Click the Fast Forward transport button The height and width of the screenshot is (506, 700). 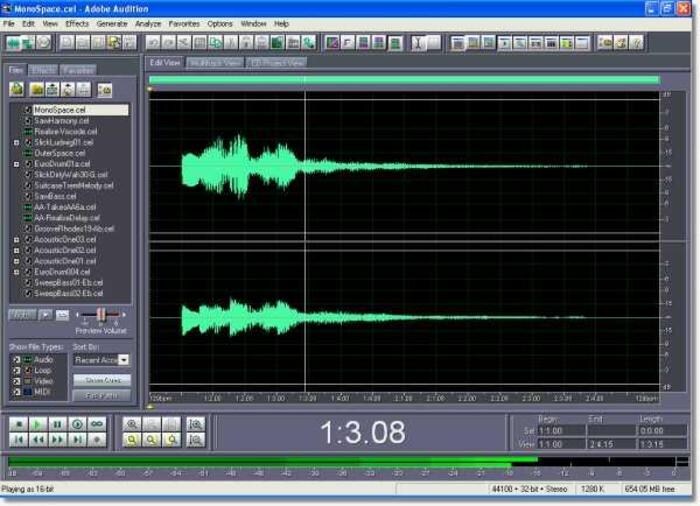pyautogui.click(x=57, y=440)
